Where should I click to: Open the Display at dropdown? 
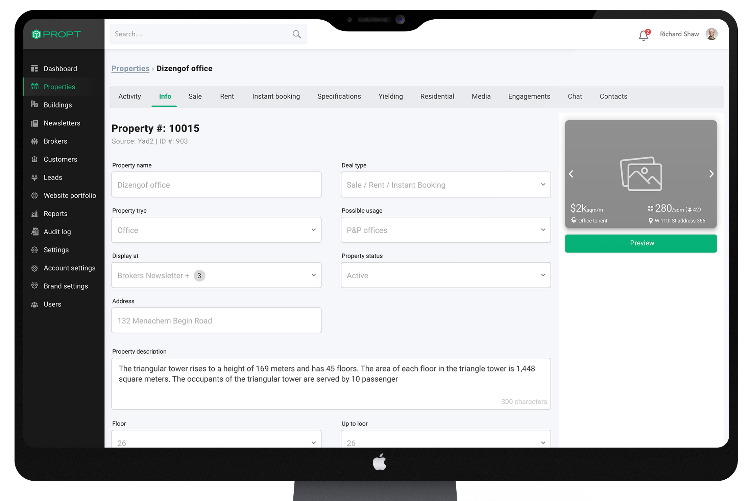(216, 275)
